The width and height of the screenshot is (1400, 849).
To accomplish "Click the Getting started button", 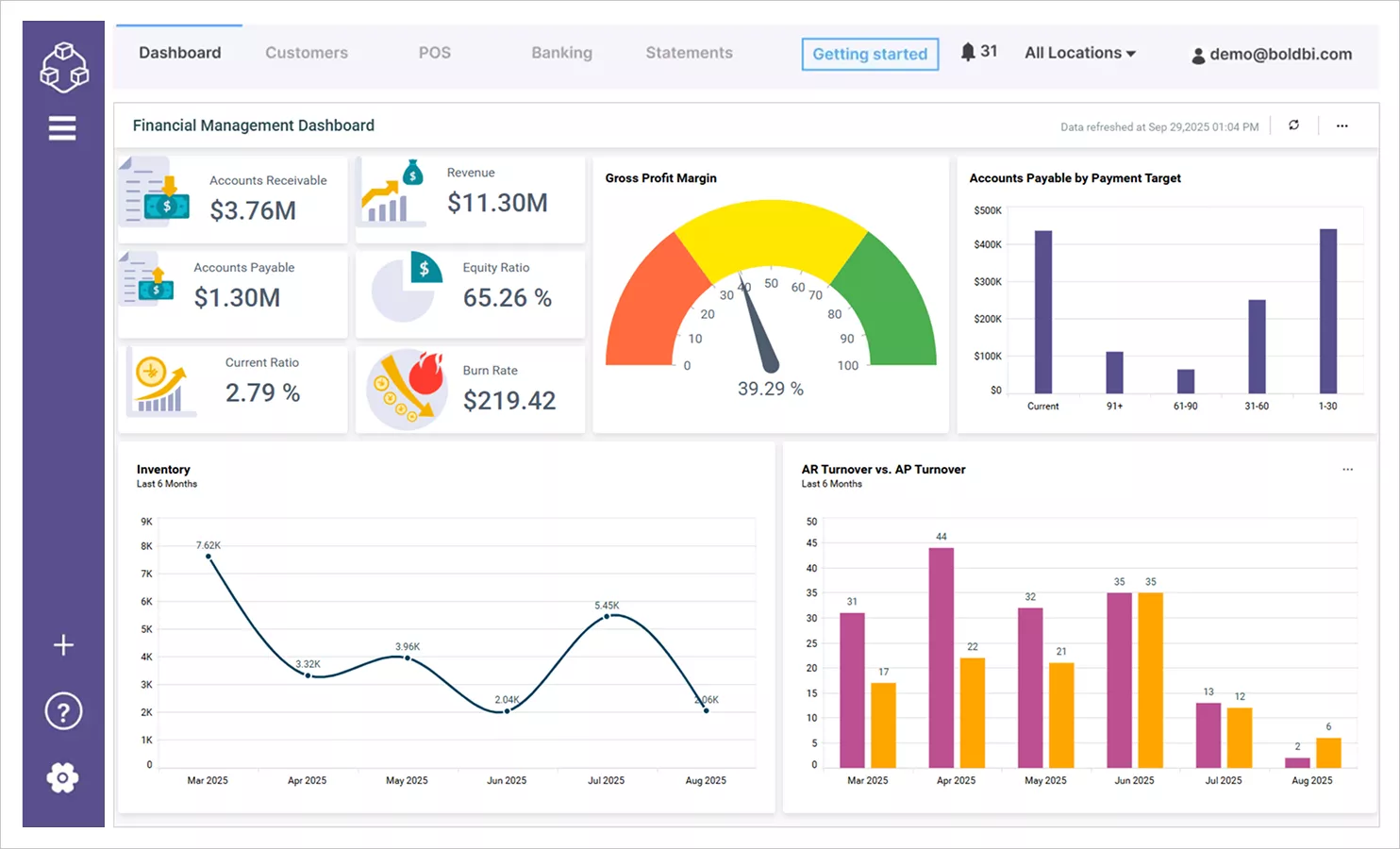I will (869, 54).
